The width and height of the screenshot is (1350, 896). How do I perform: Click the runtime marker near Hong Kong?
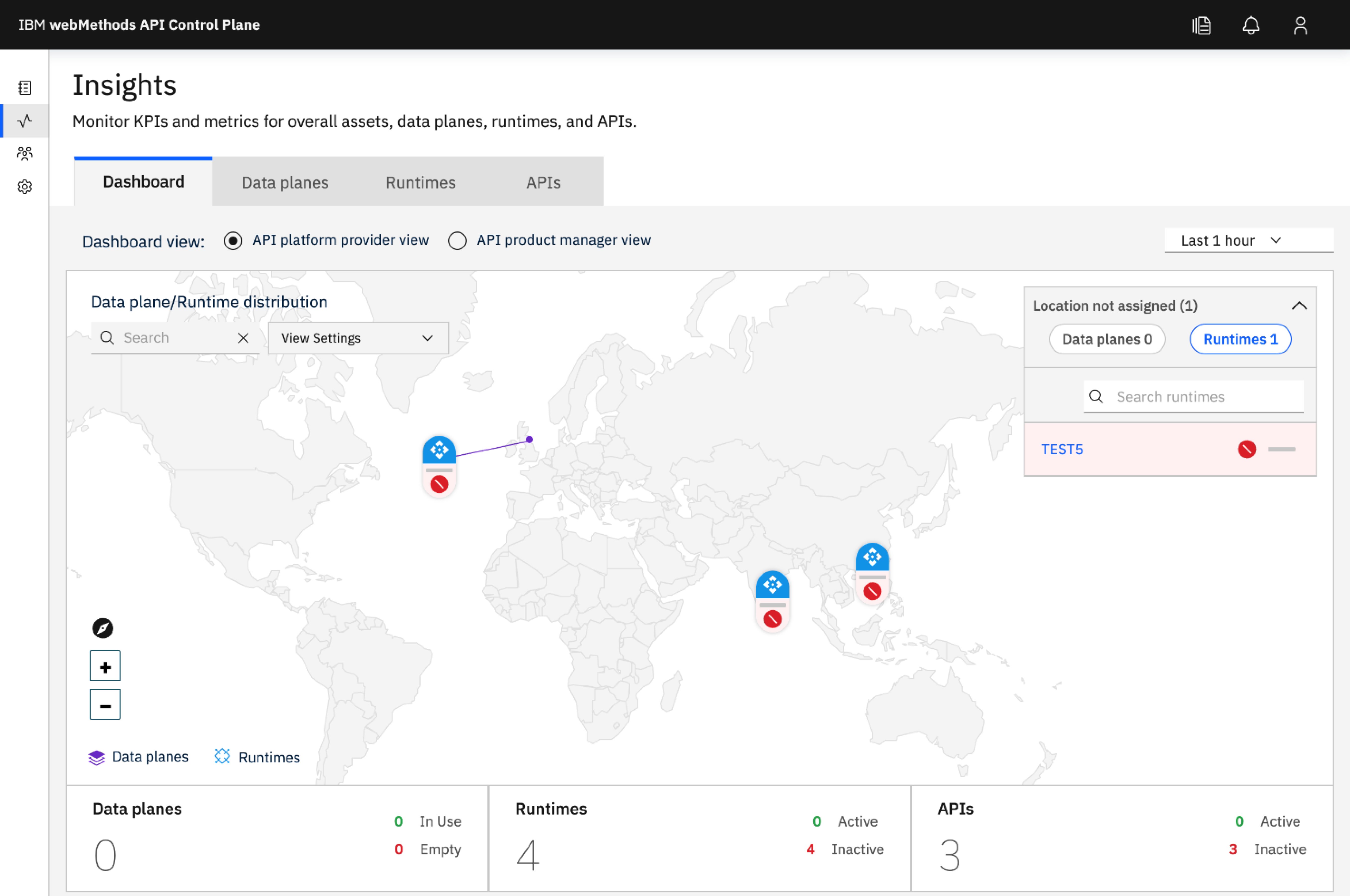coord(872,573)
